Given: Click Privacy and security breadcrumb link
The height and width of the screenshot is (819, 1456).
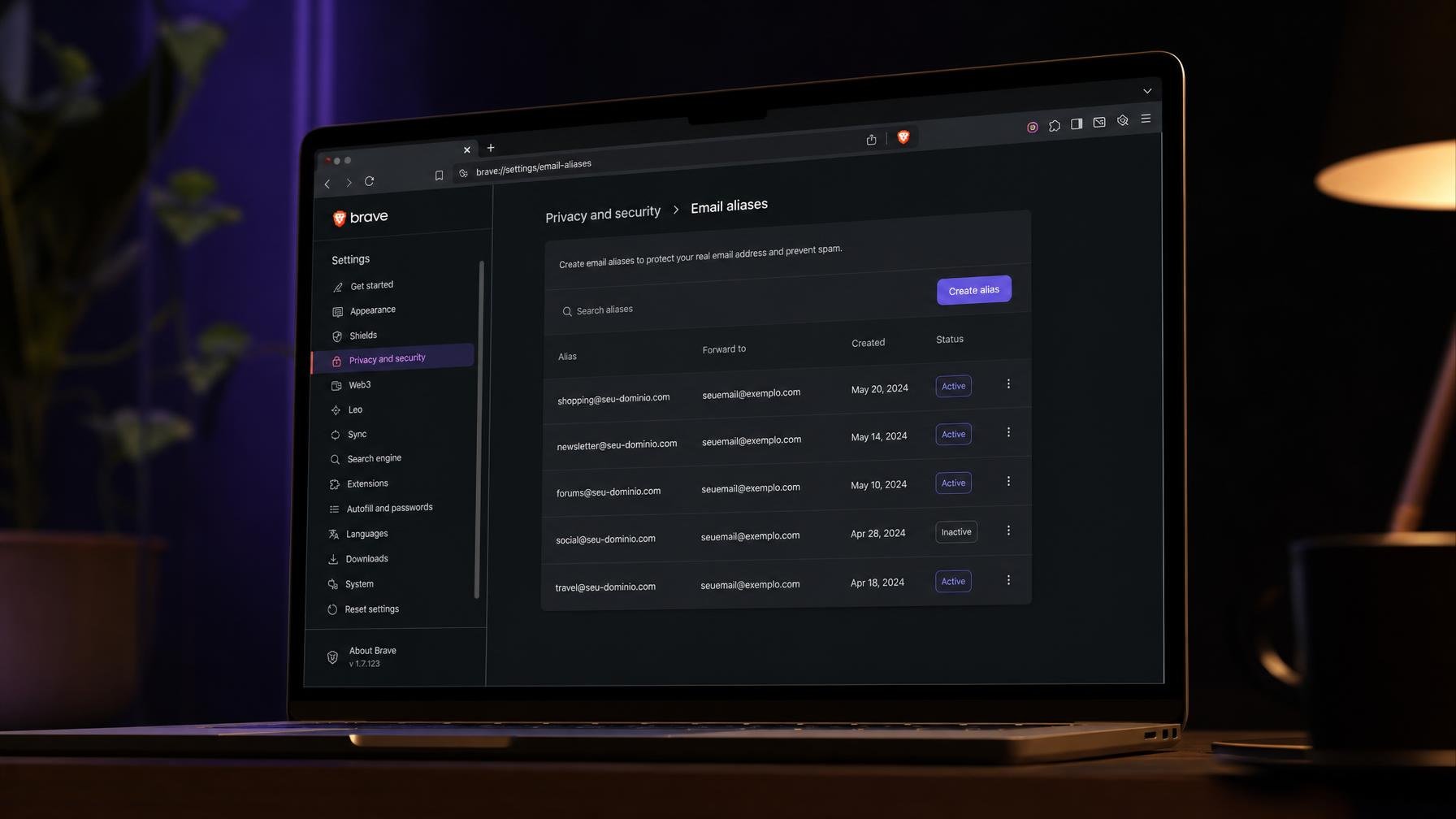Looking at the screenshot, I should [x=603, y=214].
